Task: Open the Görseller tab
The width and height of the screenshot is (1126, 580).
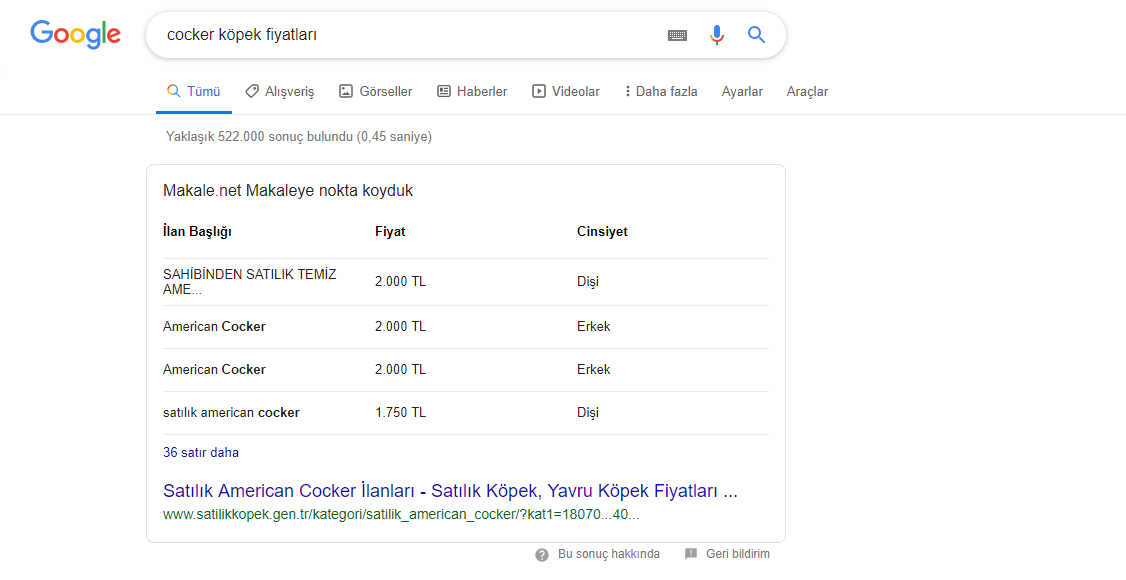Action: [x=376, y=91]
